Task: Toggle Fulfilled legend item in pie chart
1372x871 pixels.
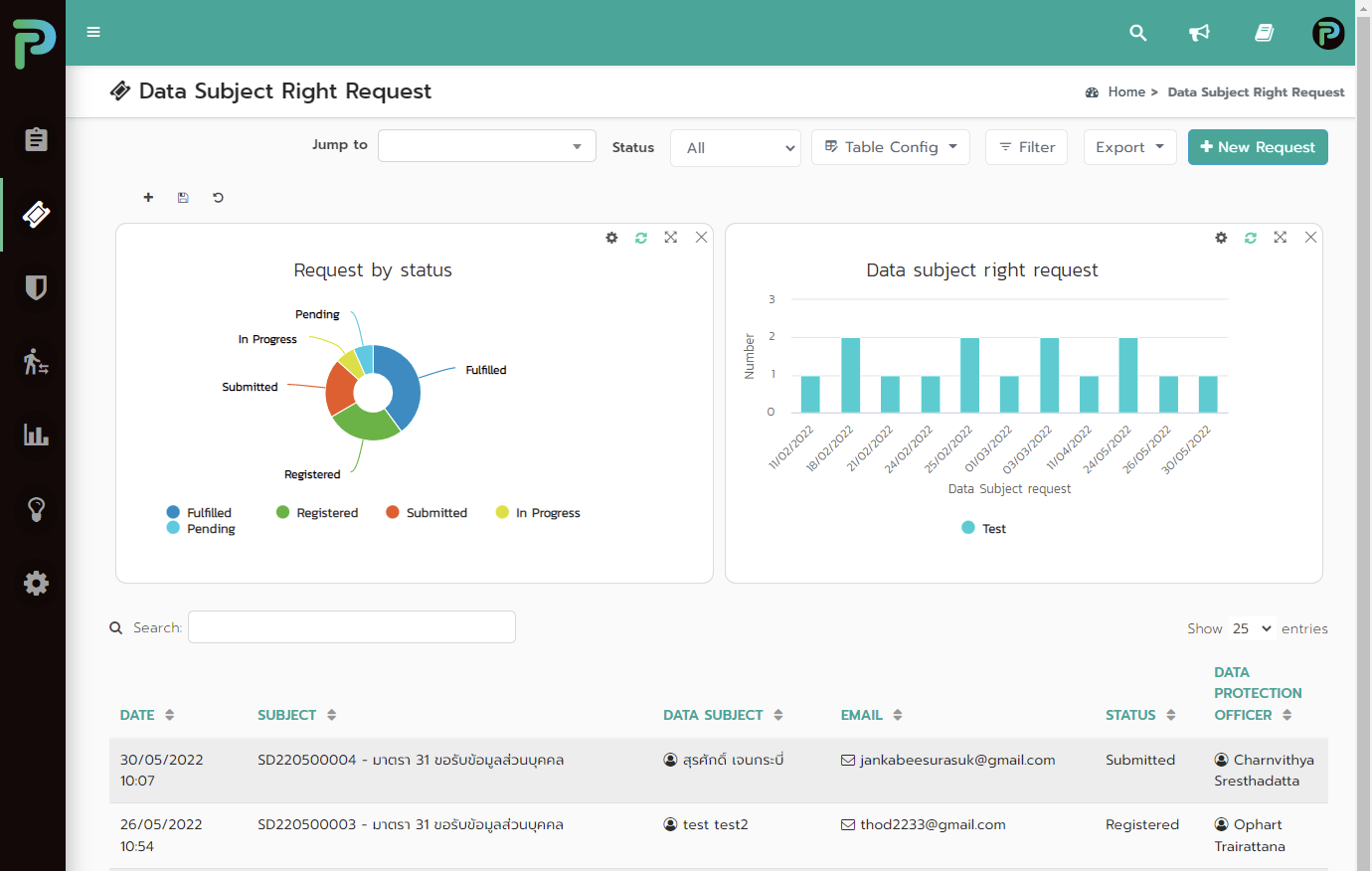Action: 199,513
